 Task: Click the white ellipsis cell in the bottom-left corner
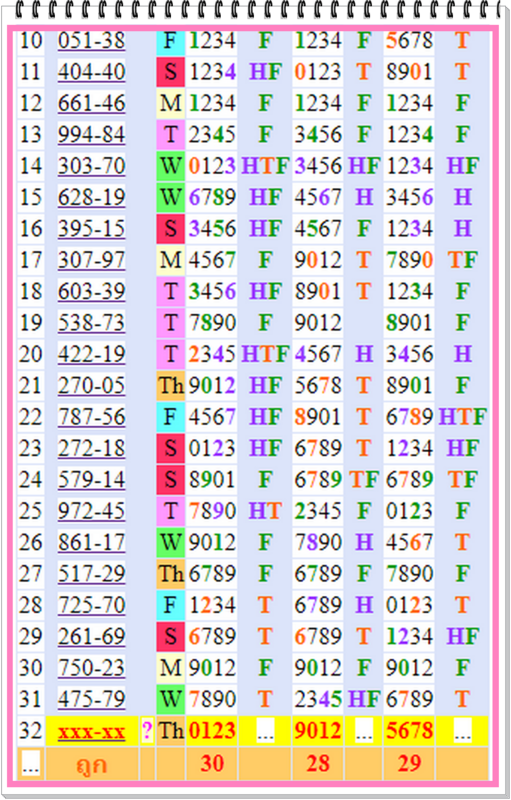(x=31, y=764)
